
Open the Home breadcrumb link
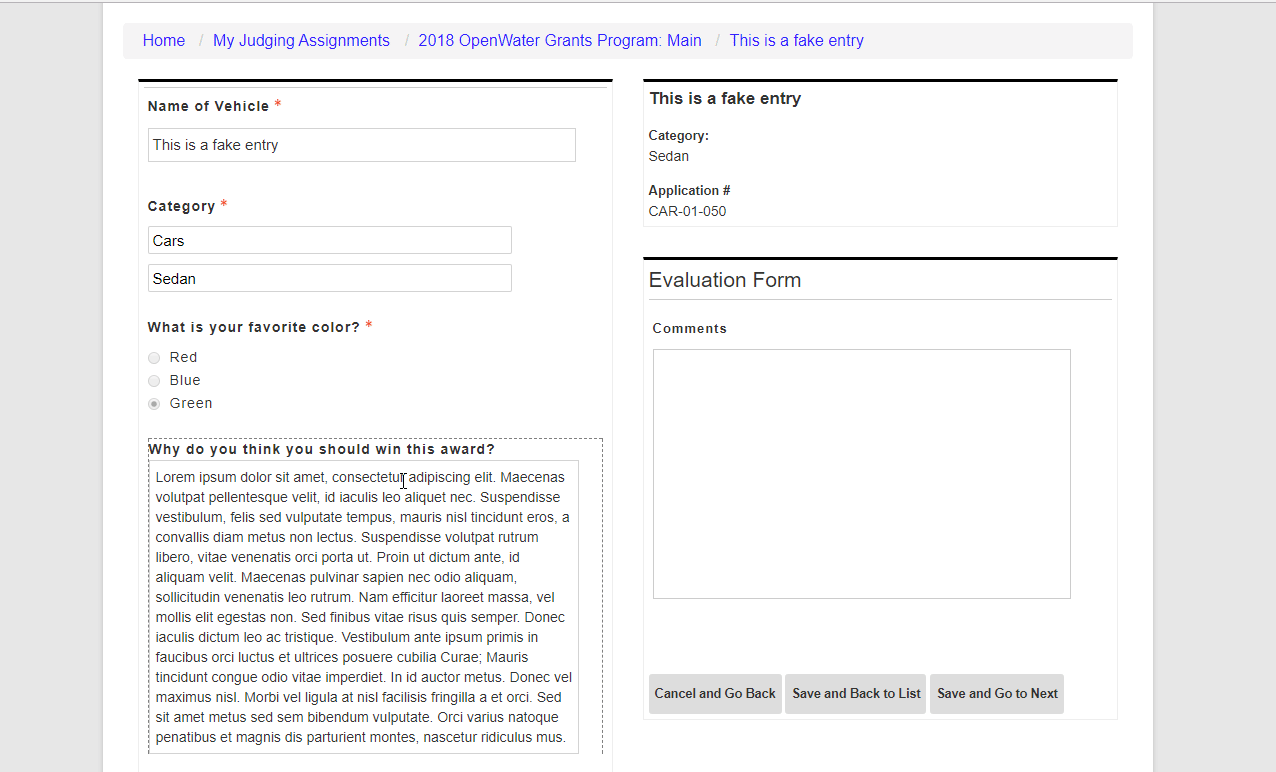(163, 41)
